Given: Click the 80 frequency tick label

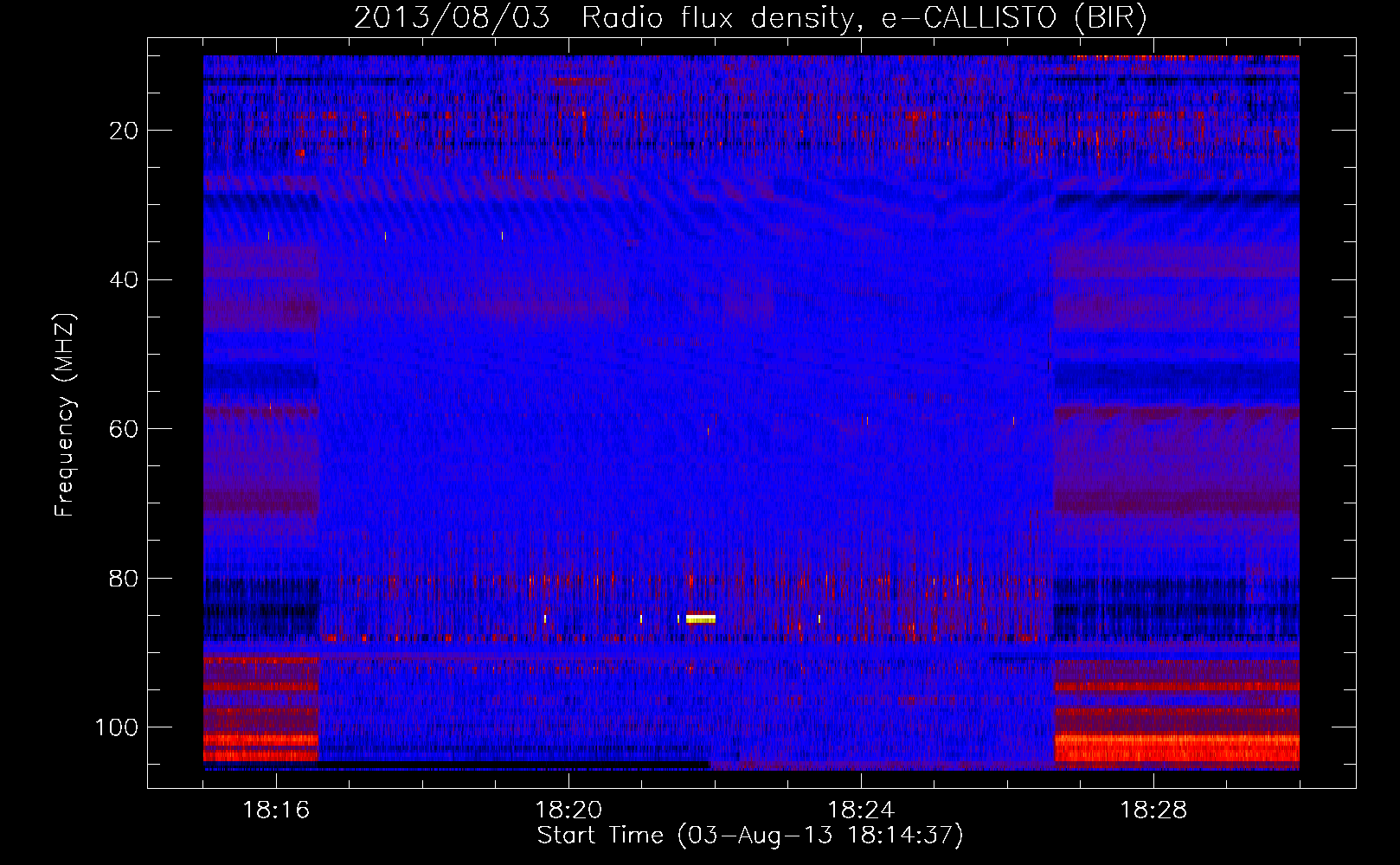Looking at the screenshot, I should 125,579.
